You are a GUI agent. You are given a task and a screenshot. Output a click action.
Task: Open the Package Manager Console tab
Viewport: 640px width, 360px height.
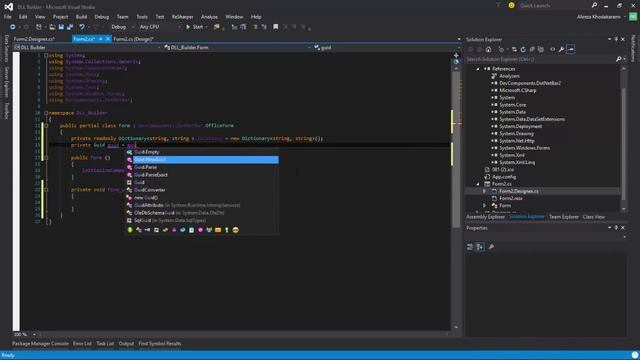40,344
